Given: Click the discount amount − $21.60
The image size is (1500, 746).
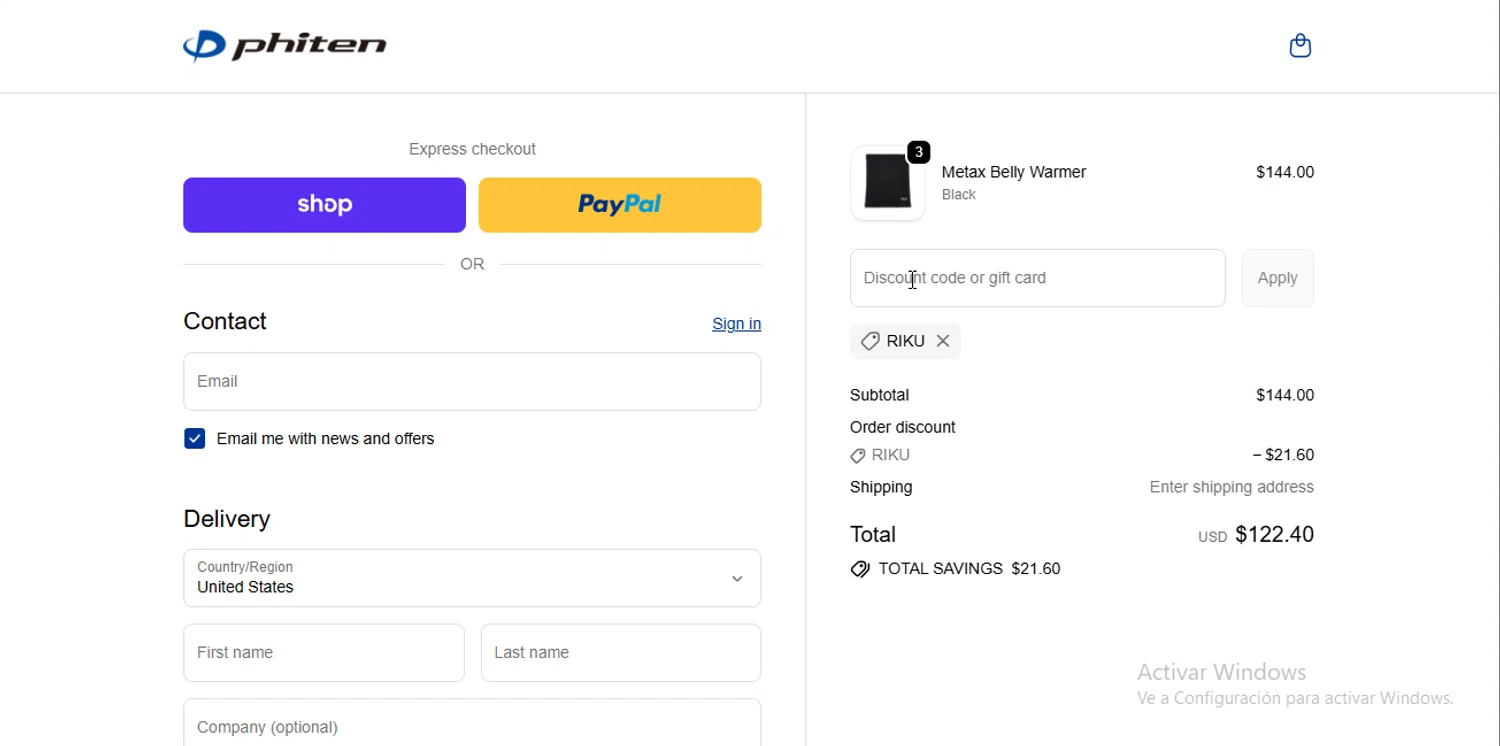Looking at the screenshot, I should pyautogui.click(x=1284, y=455).
